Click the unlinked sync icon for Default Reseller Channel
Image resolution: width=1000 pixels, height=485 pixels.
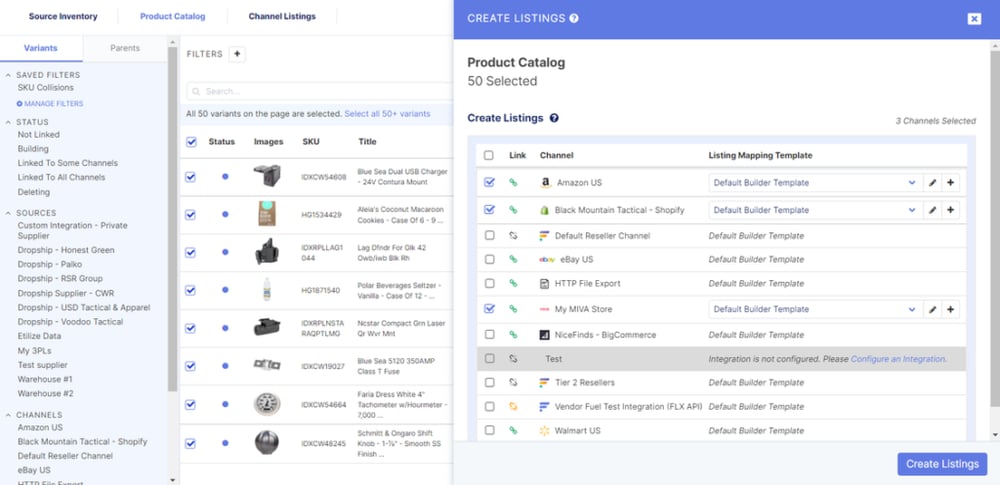pyautogui.click(x=514, y=236)
